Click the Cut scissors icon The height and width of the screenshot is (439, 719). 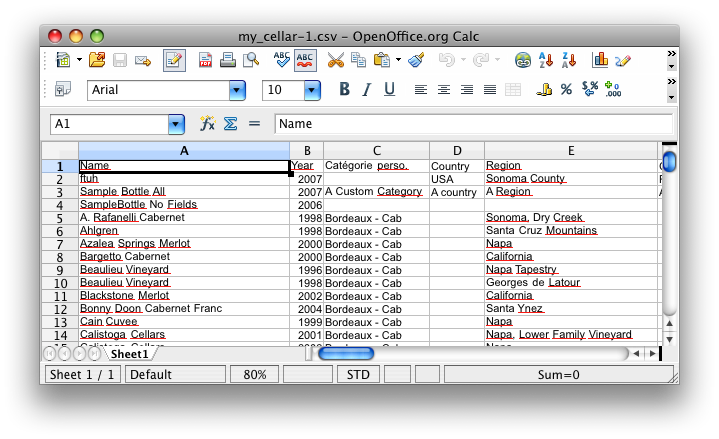coord(336,60)
